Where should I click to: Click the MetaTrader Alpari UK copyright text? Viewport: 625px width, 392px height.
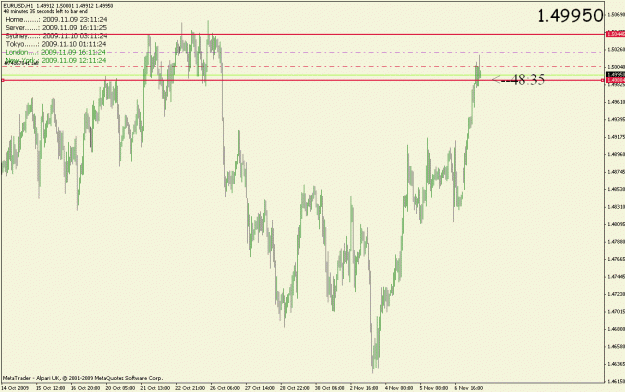[x=83, y=378]
